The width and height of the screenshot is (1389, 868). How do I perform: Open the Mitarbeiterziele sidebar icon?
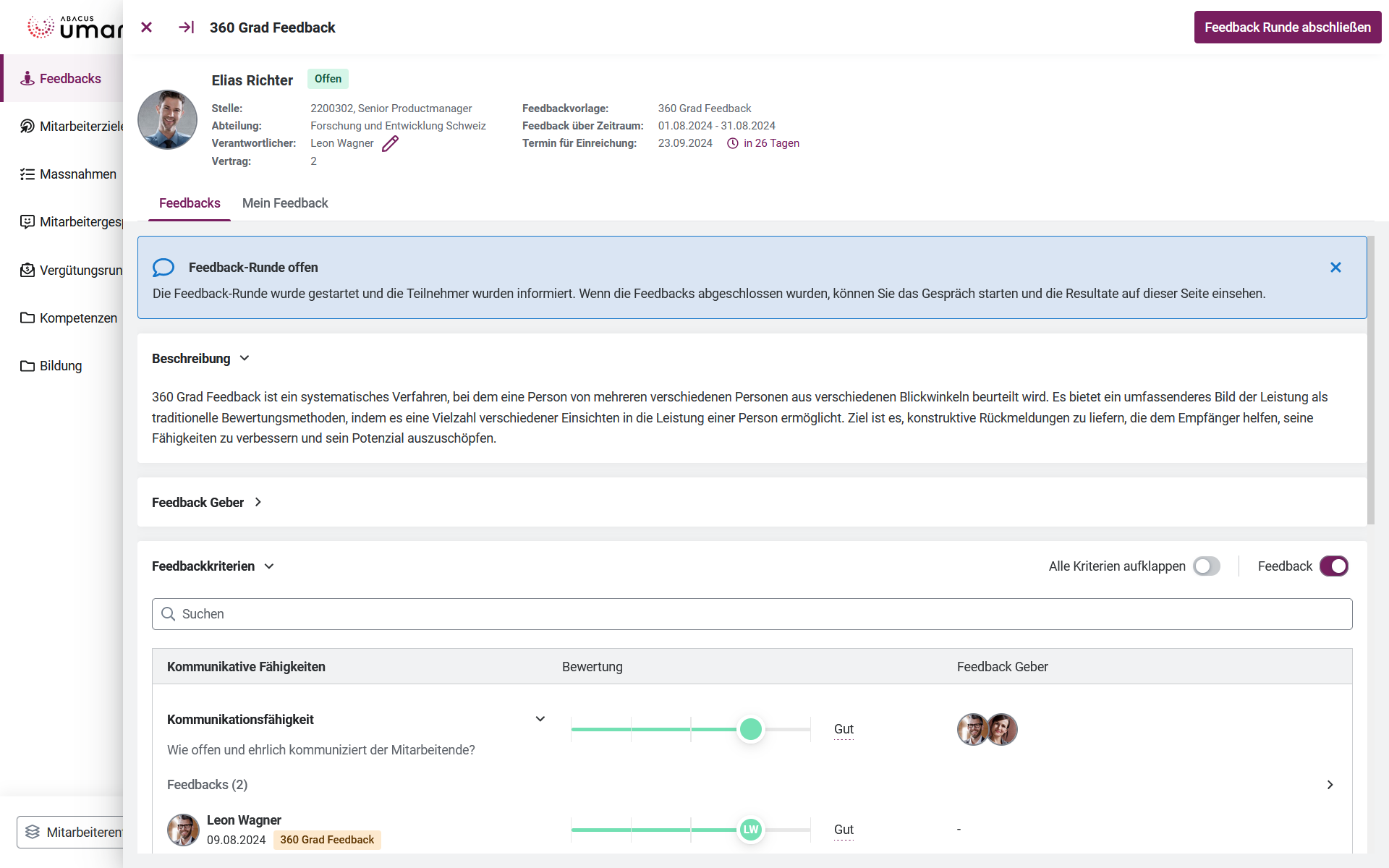pos(27,127)
